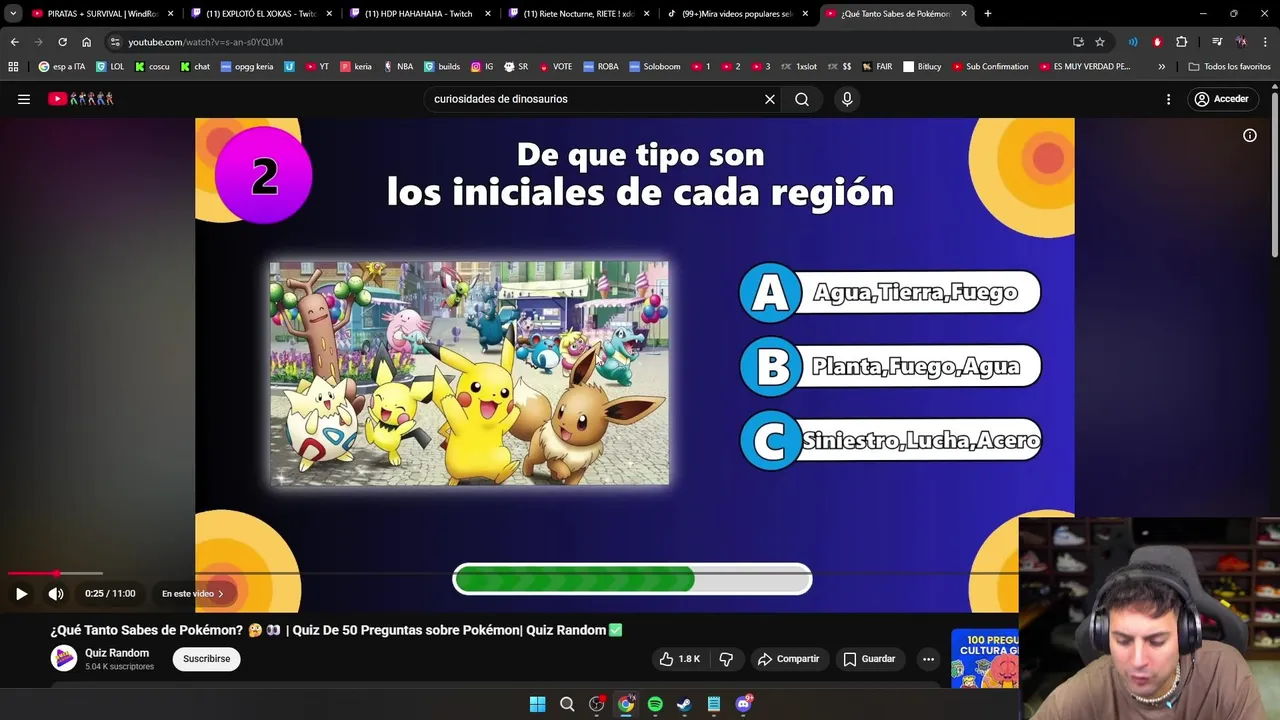The image size is (1280, 720).
Task: Open the YouTube hamburger guide menu
Action: coord(24,99)
